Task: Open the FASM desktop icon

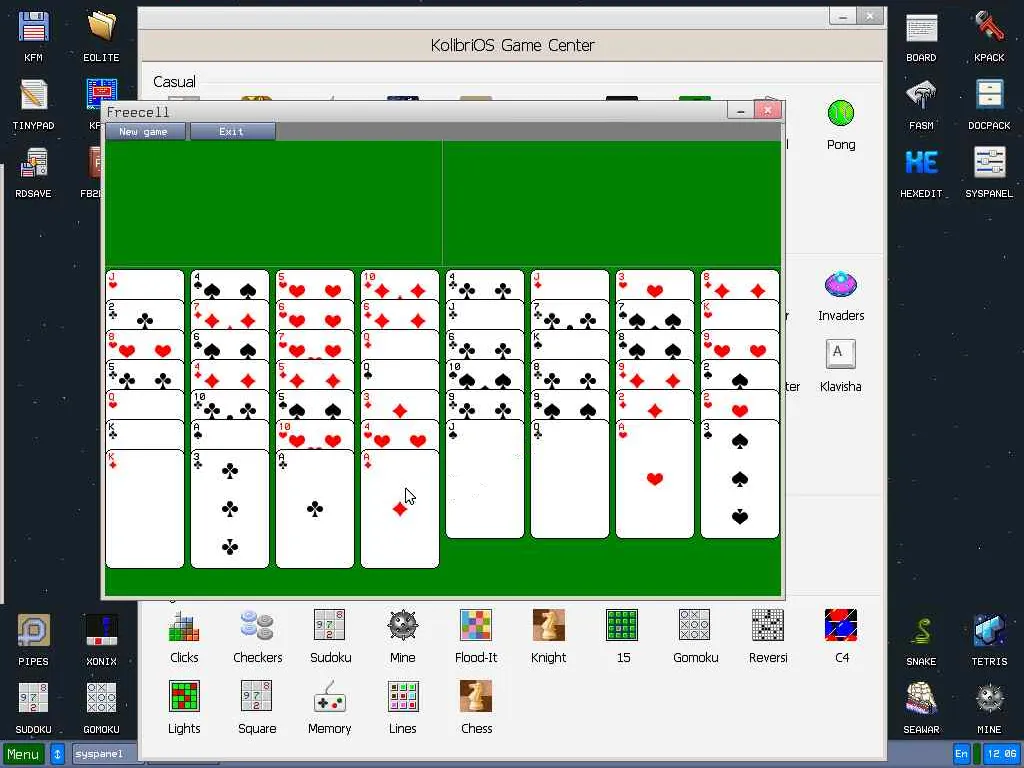Action: coord(921,104)
